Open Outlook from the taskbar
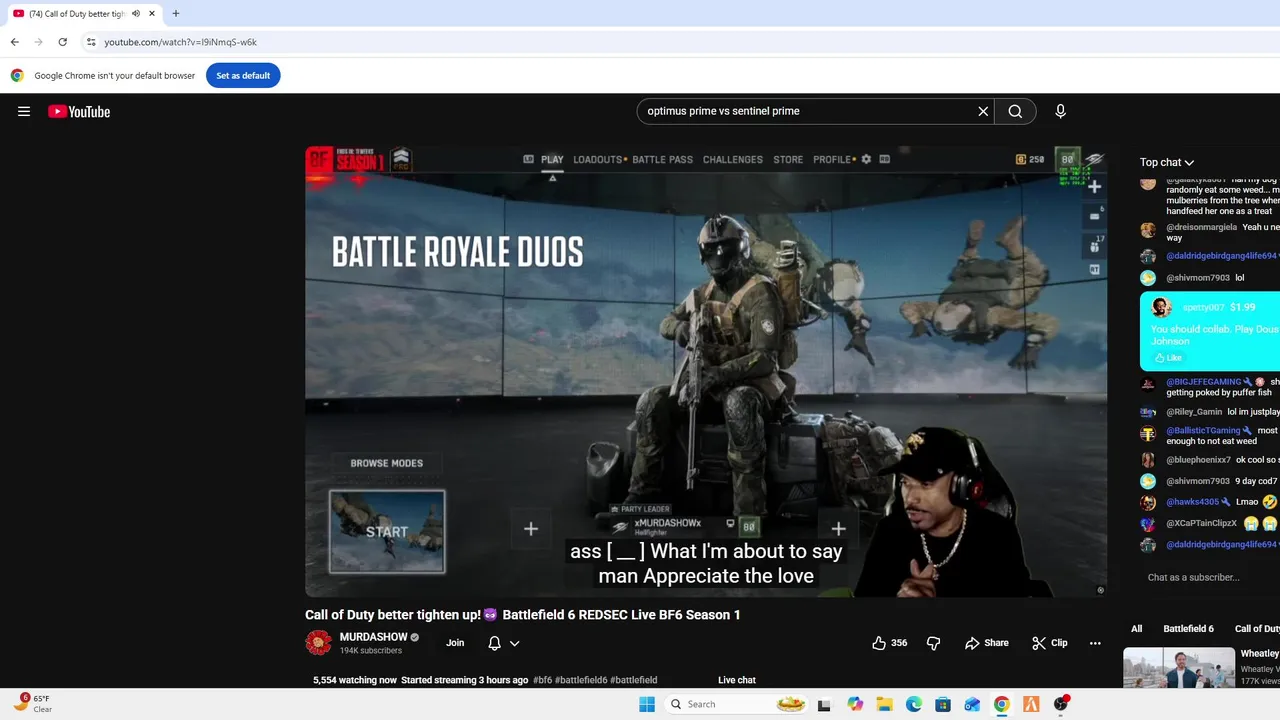 (972, 704)
